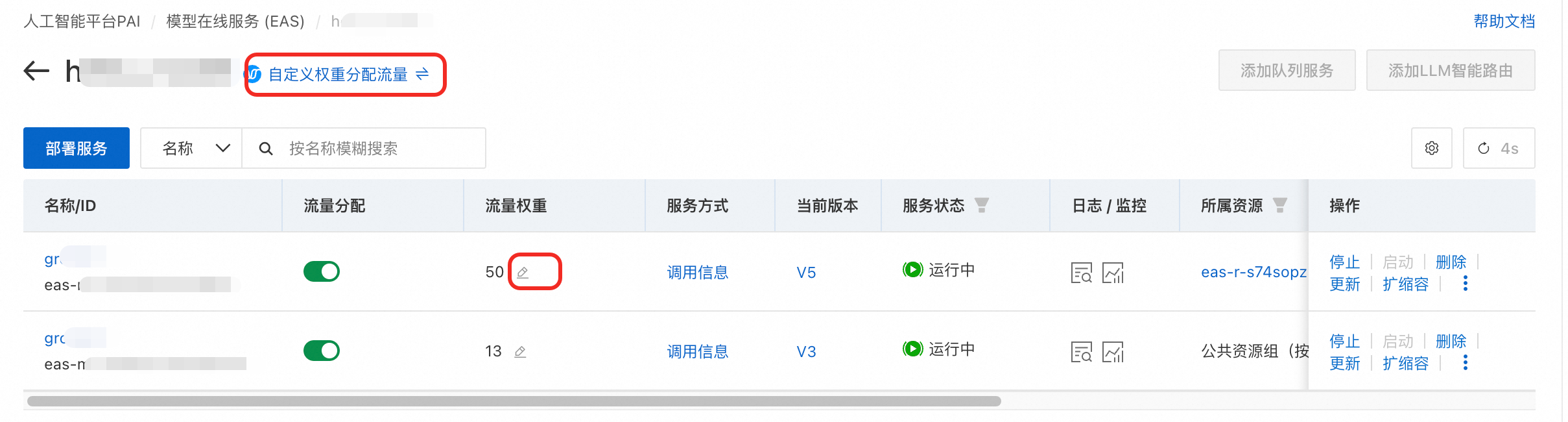Screen dimensions: 1568x422
Task: Open logs icon for V5 service
Action: coord(1081,273)
